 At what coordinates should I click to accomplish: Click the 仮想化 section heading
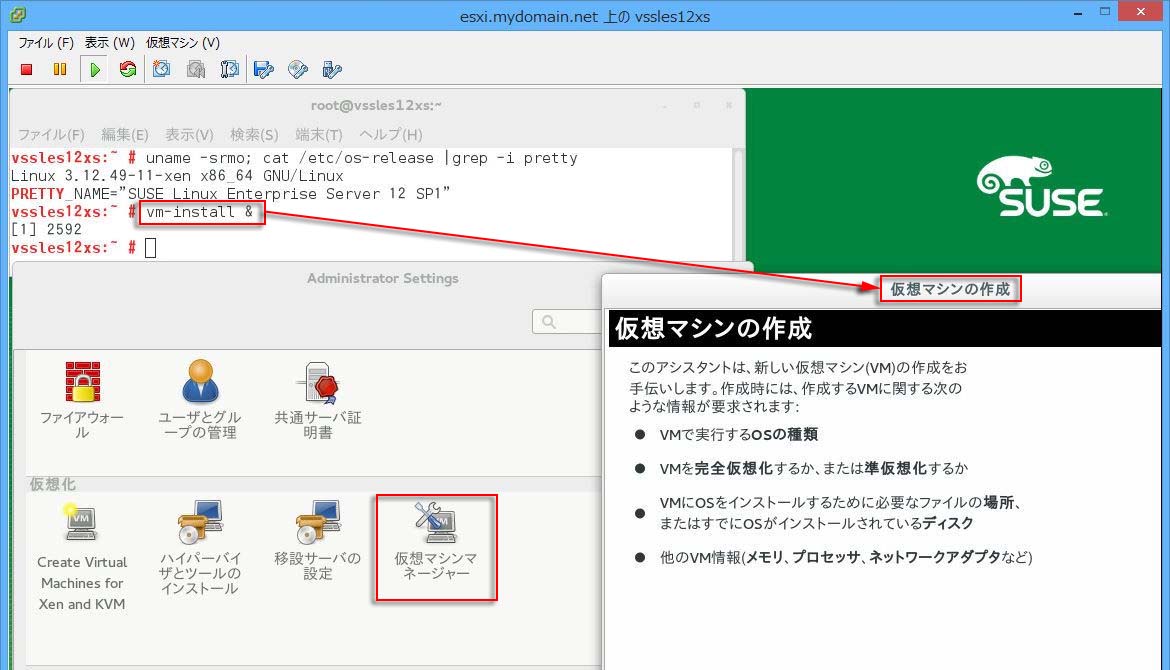[x=52, y=484]
